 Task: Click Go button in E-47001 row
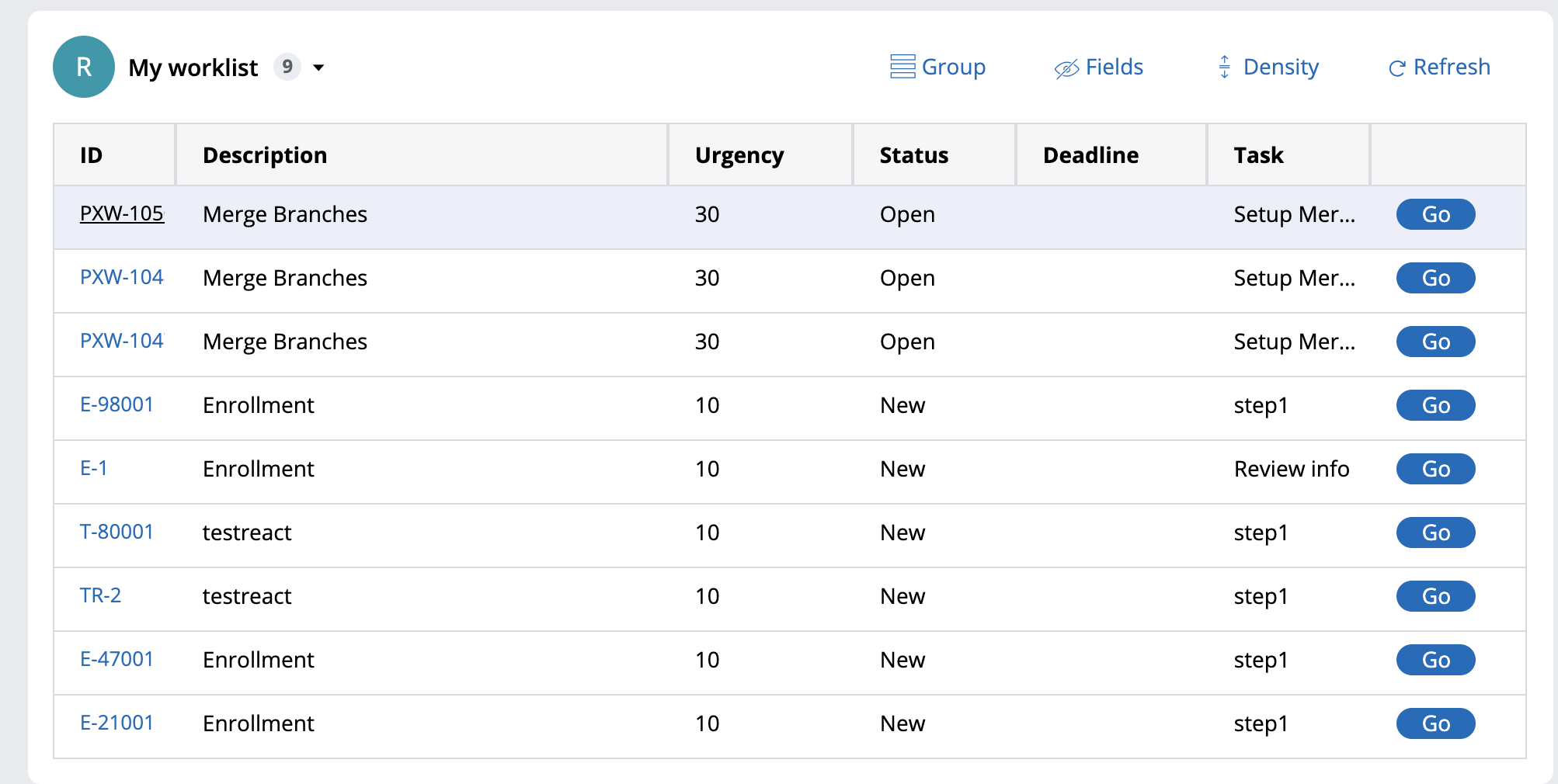click(1435, 660)
